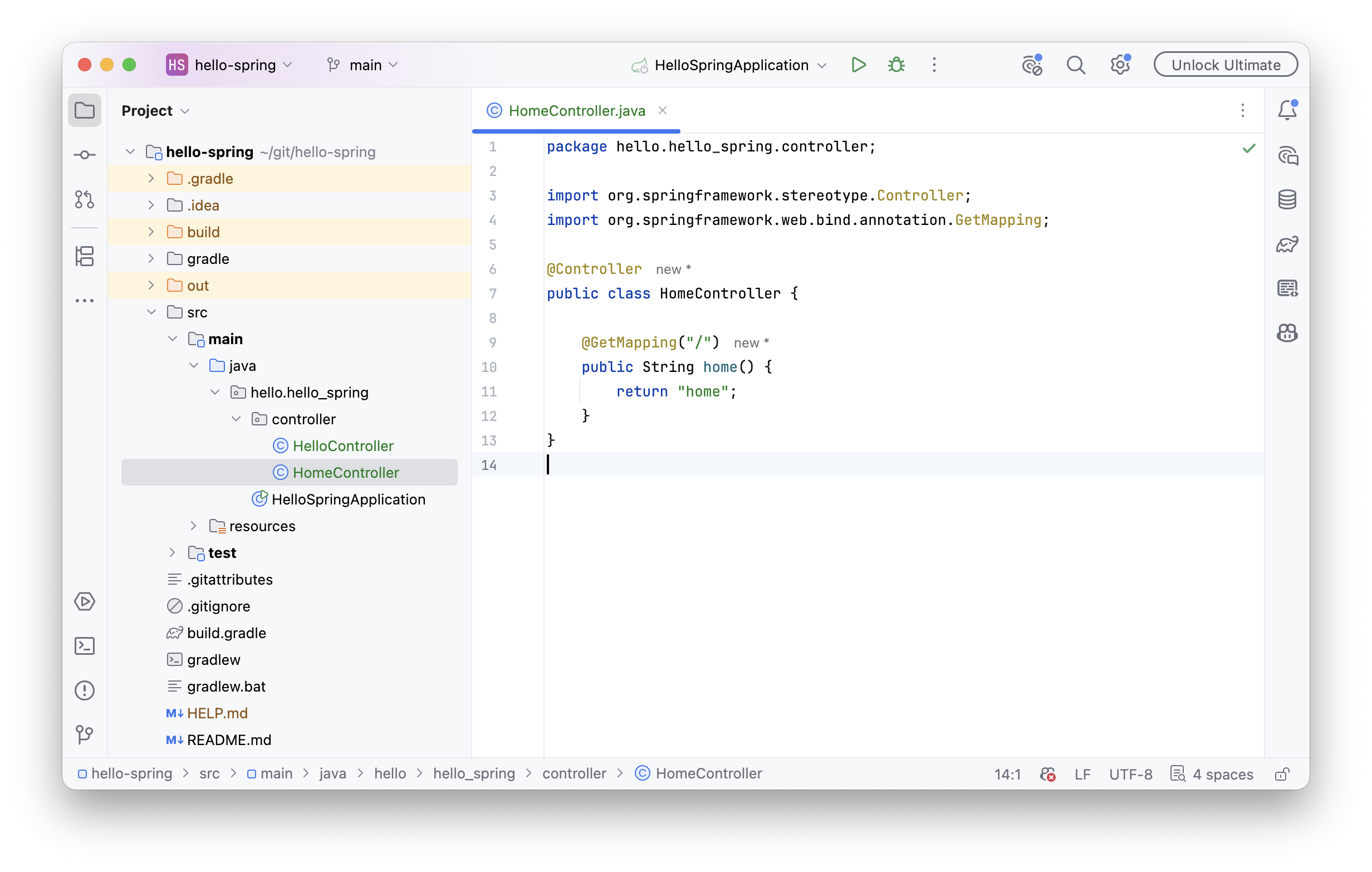Image resolution: width=1372 pixels, height=872 pixels.
Task: Open HelloSpringApplication run configuration dropdown
Action: click(729, 65)
